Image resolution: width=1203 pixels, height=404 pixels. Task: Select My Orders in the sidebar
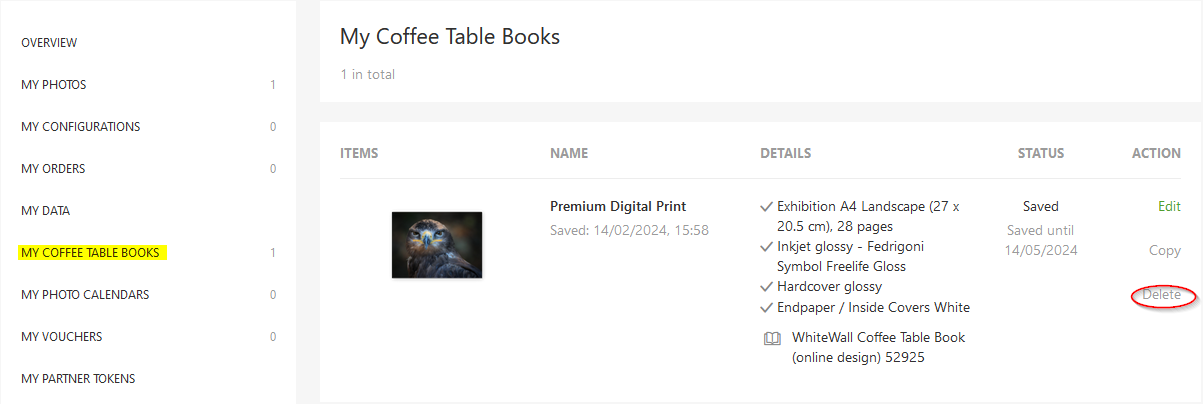(x=53, y=169)
